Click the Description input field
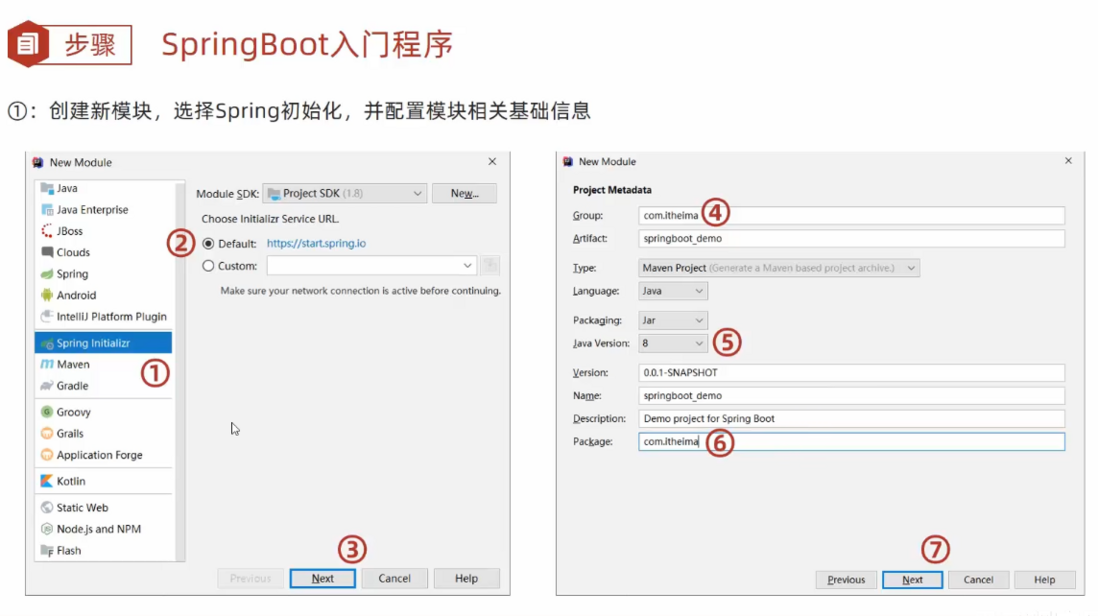This screenshot has height=616, width=1098. 852,419
